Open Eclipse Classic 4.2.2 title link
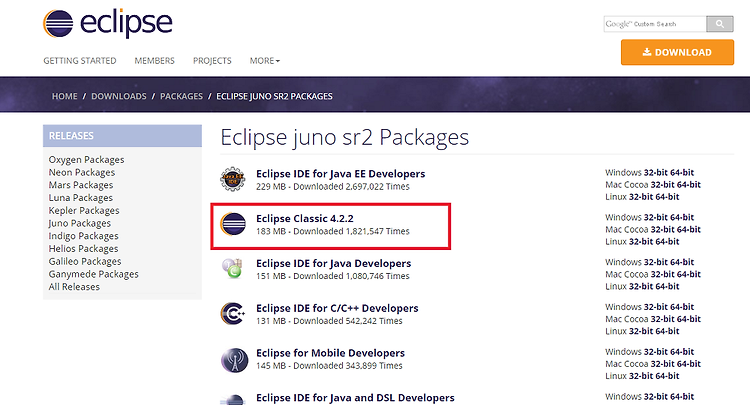This screenshot has width=750, height=405. [x=305, y=219]
